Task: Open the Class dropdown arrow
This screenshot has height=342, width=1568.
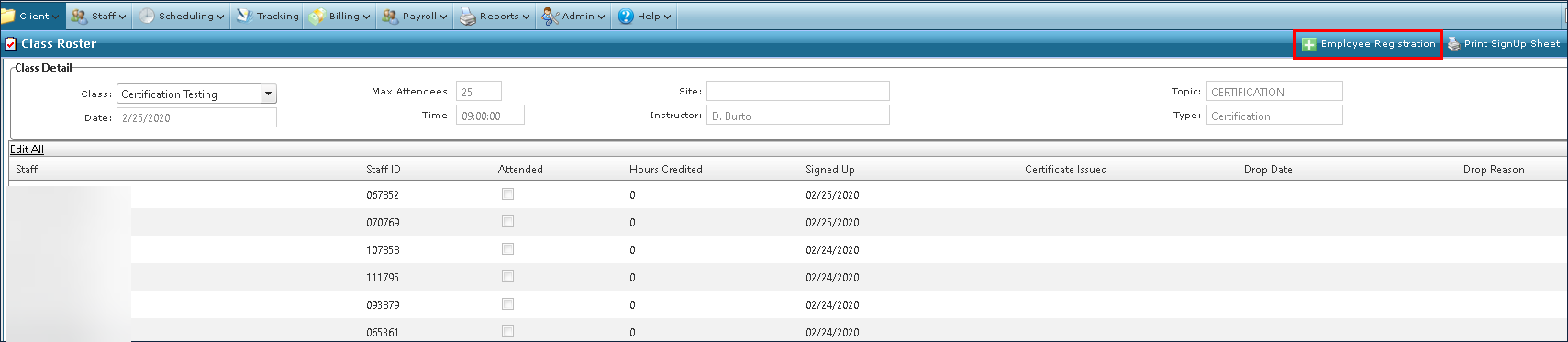Action: 268,94
